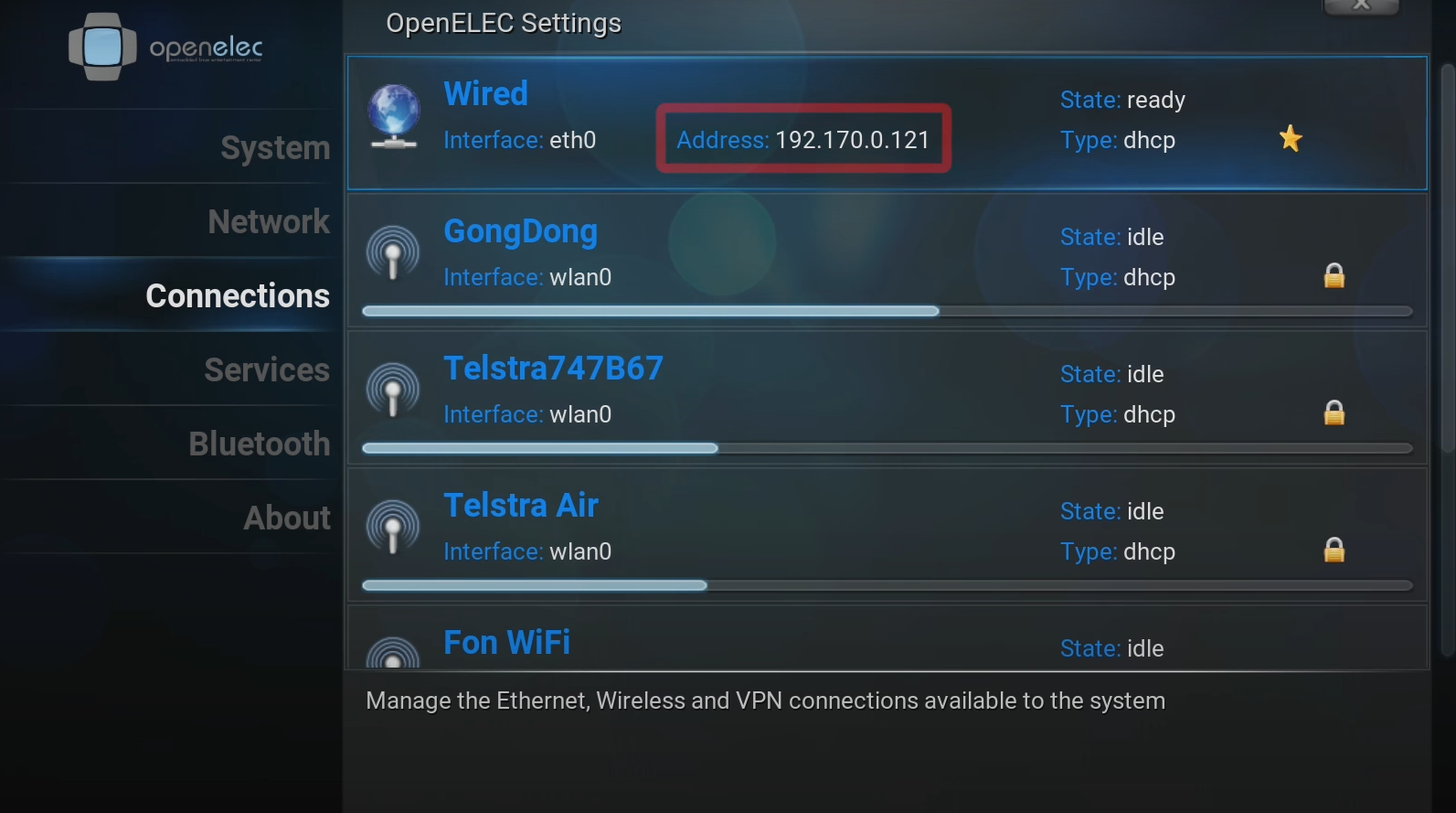Screen dimensions: 1456x813
Task: Click the padlock icon for Telstra Air
Action: [x=1334, y=550]
